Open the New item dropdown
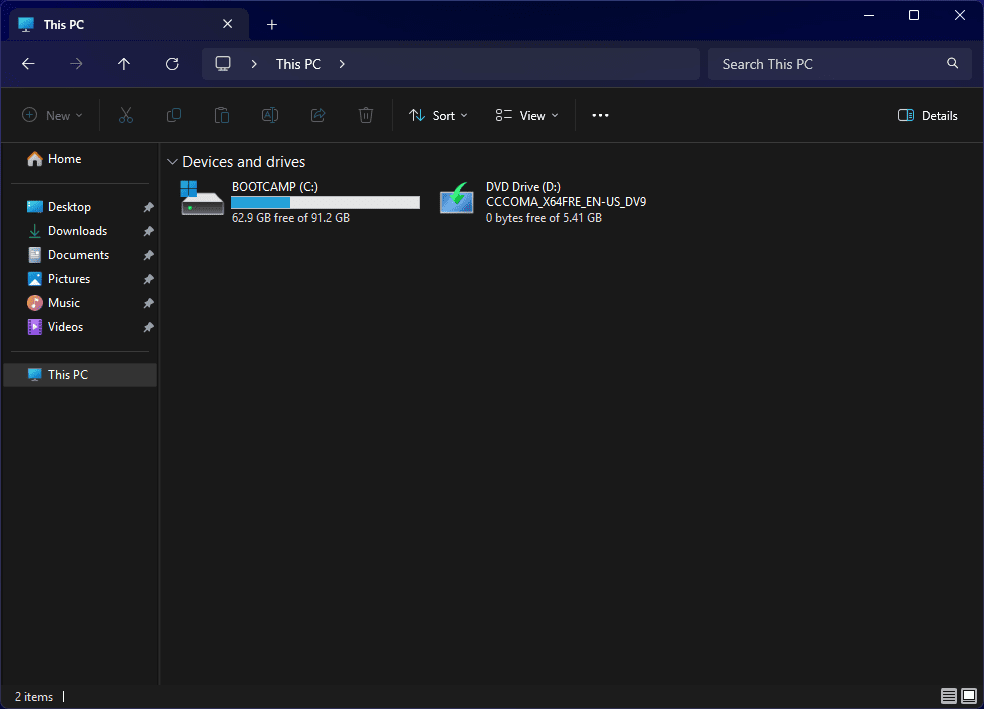 point(52,116)
